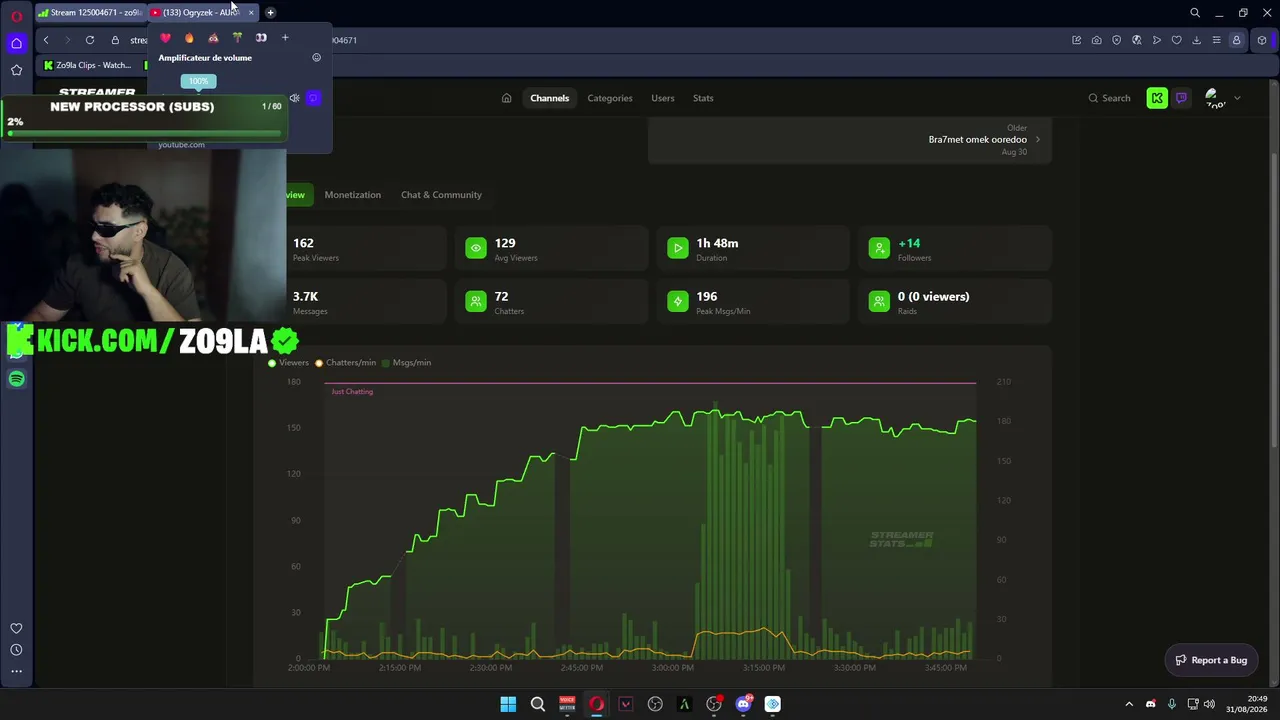Image resolution: width=1280 pixels, height=720 pixels.
Task: Open the 72 Chatters card
Action: tap(551, 301)
